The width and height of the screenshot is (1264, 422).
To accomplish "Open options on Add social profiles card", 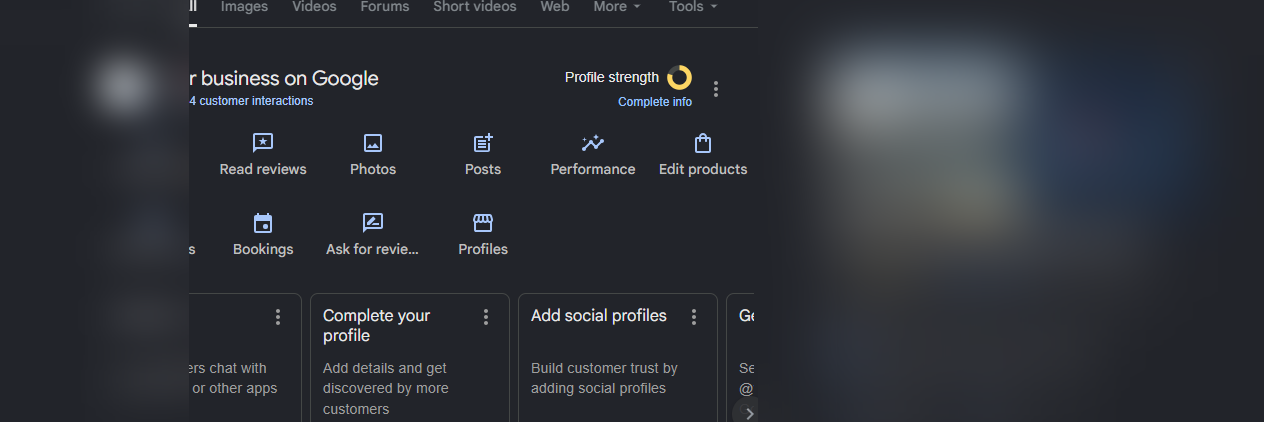I will pos(694,317).
